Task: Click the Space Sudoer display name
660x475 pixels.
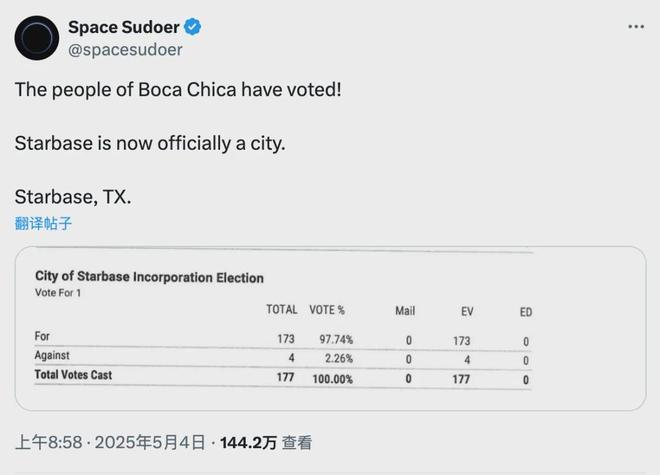Action: point(124,27)
